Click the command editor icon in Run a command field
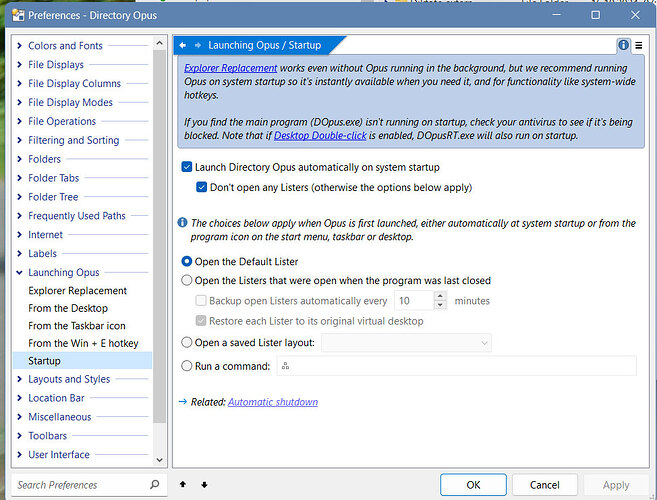 tap(285, 366)
